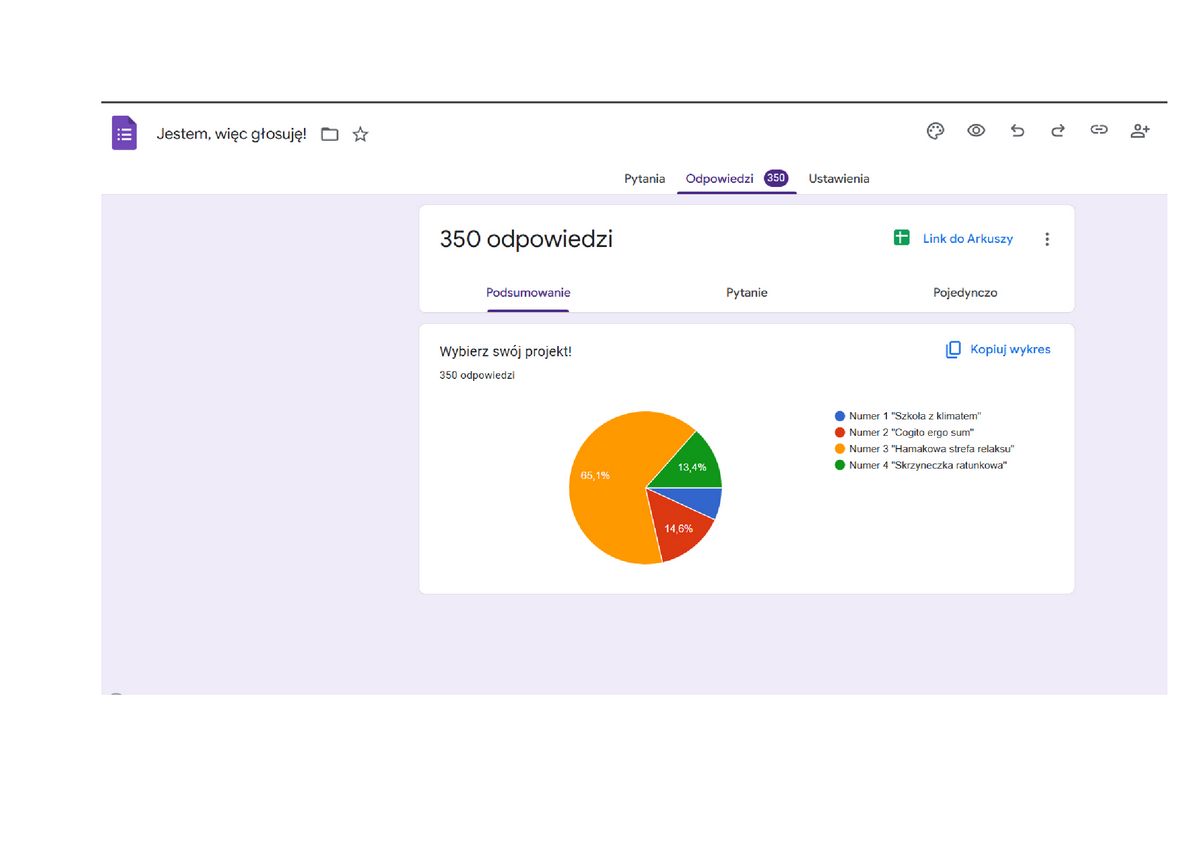The height and width of the screenshot is (849, 1200).
Task: Show the Podsumowanie responses view
Action: click(x=528, y=293)
